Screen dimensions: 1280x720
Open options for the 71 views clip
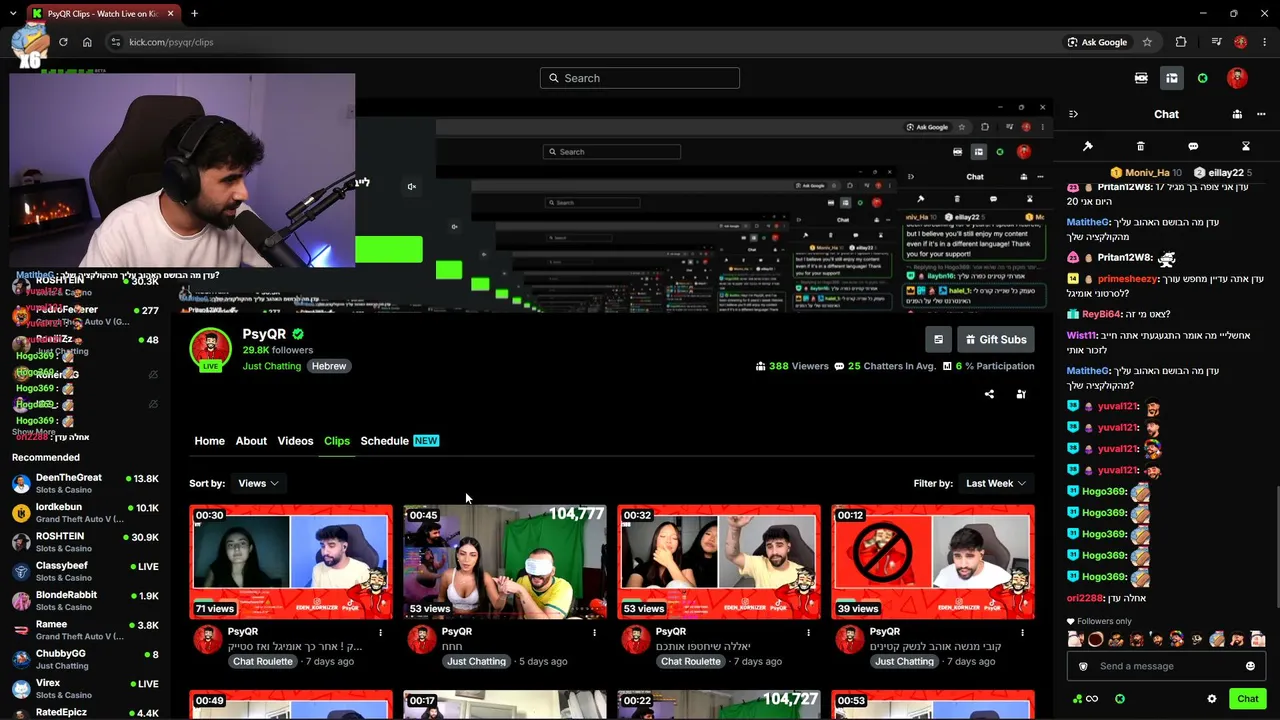[380, 632]
